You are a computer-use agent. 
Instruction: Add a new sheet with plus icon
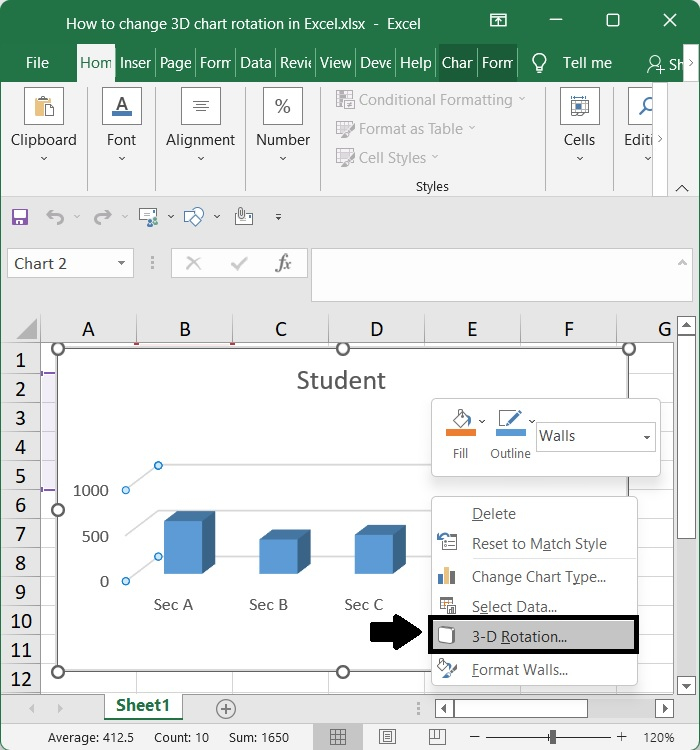point(226,709)
